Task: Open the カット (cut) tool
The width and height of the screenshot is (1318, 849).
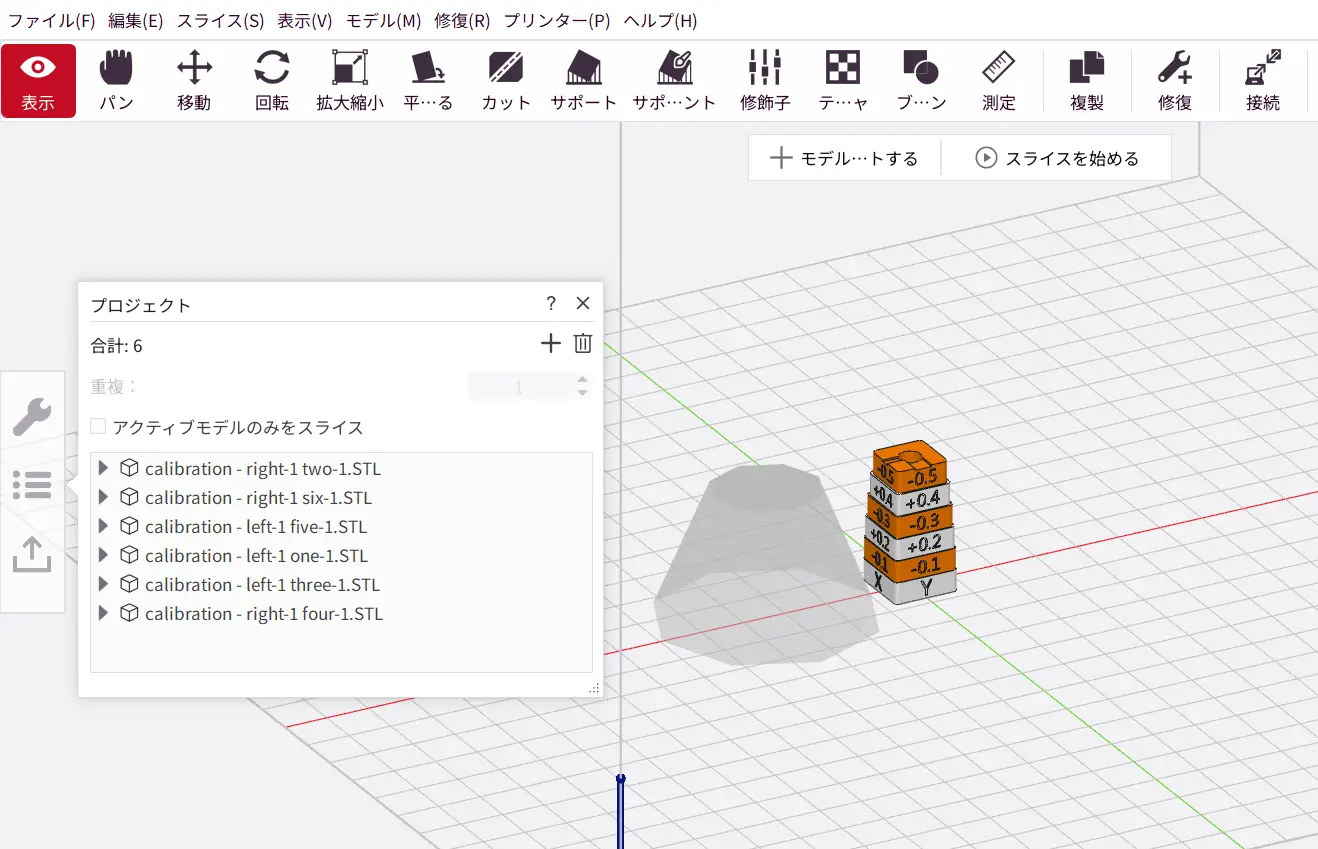Action: click(506, 80)
